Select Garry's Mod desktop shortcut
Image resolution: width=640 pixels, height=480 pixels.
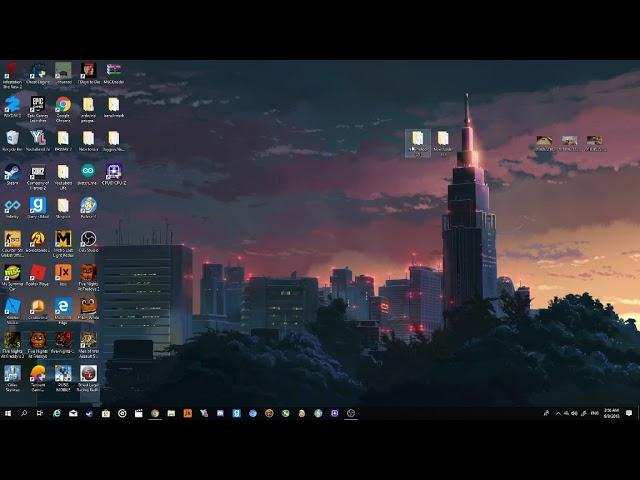(x=38, y=208)
